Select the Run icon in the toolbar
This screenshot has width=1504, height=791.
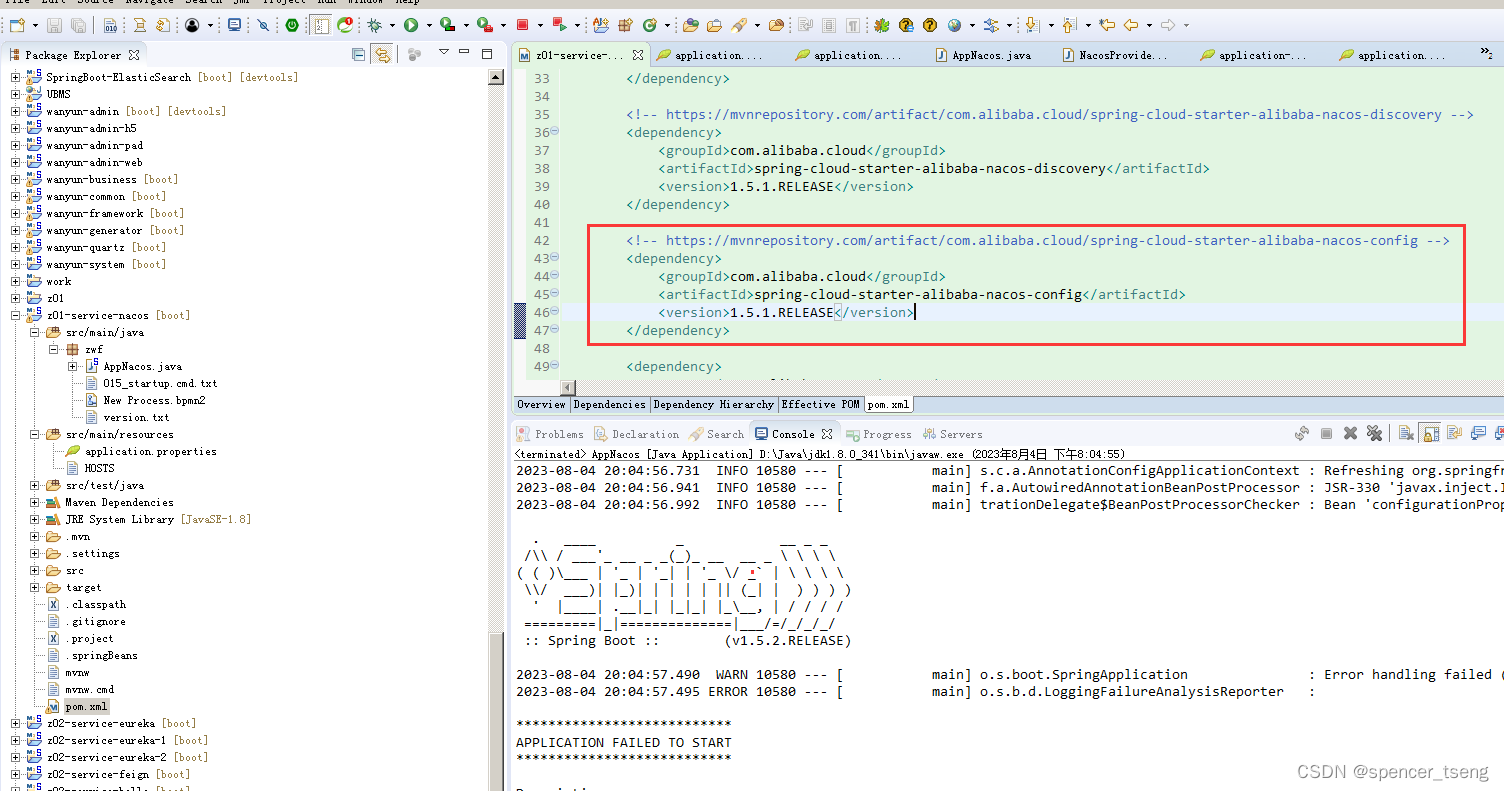(x=412, y=24)
